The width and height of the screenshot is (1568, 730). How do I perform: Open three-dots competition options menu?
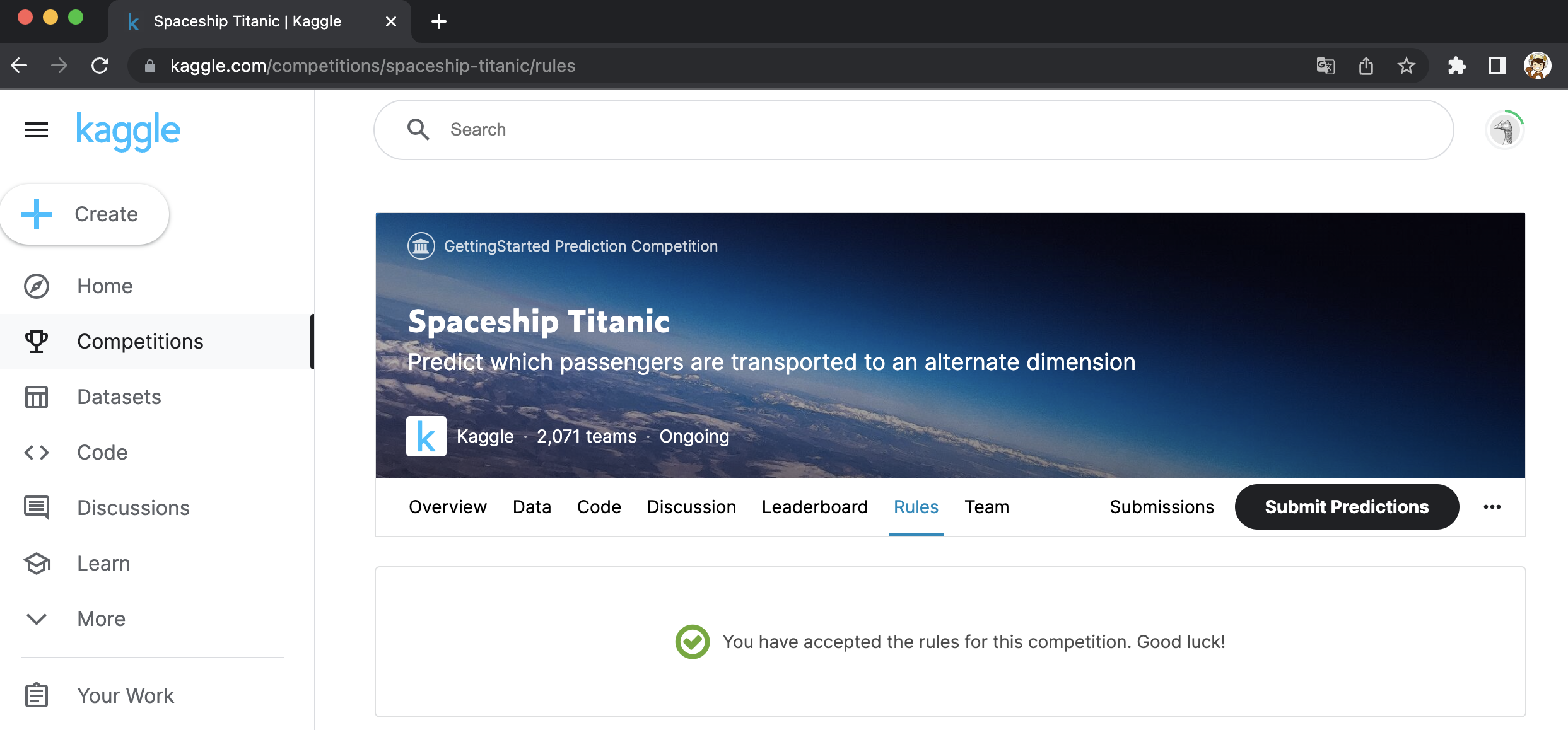click(1492, 507)
